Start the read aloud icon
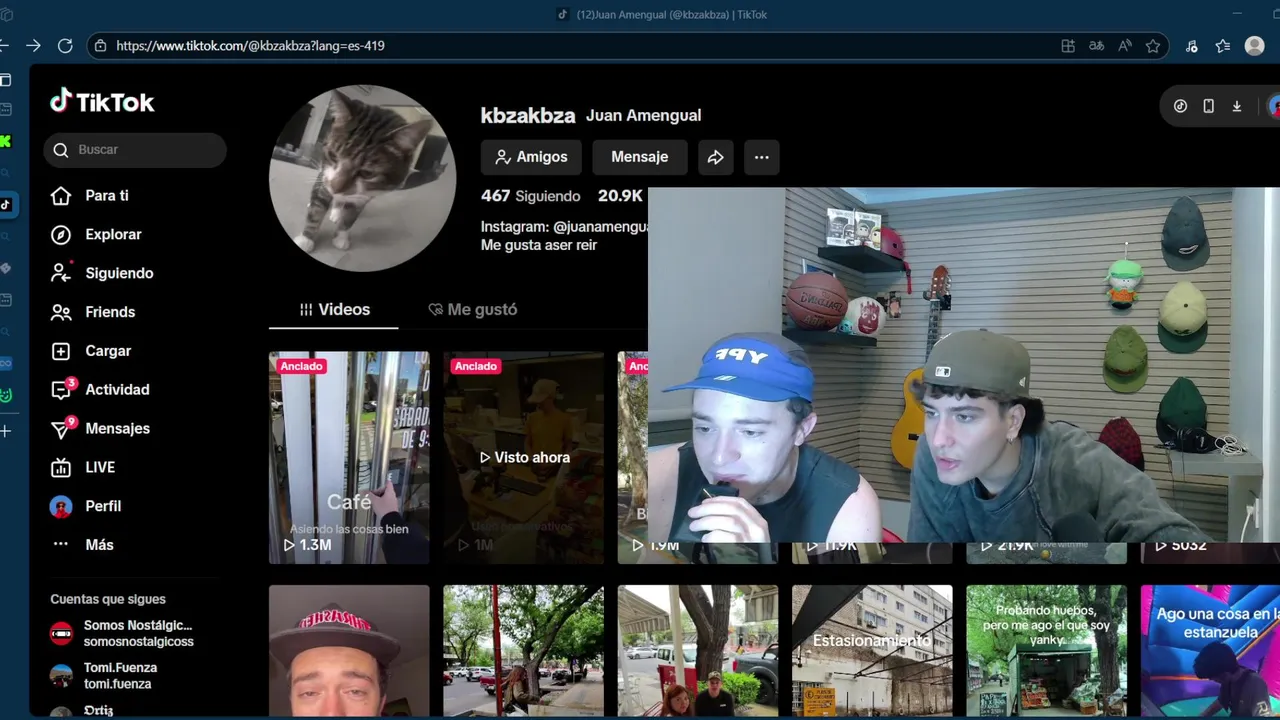 [1125, 46]
